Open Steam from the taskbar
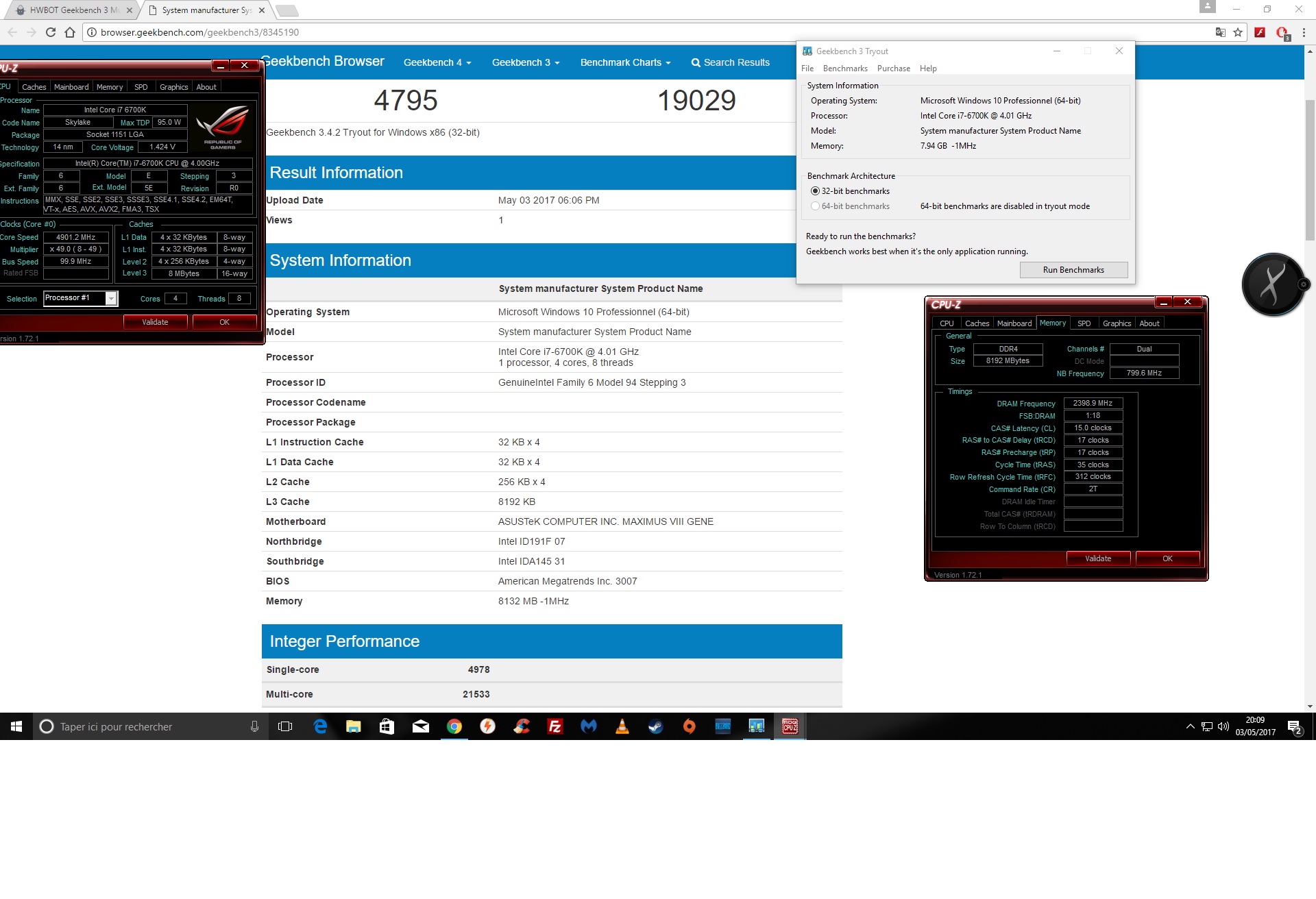This screenshot has height=899, width=1316. 656,726
